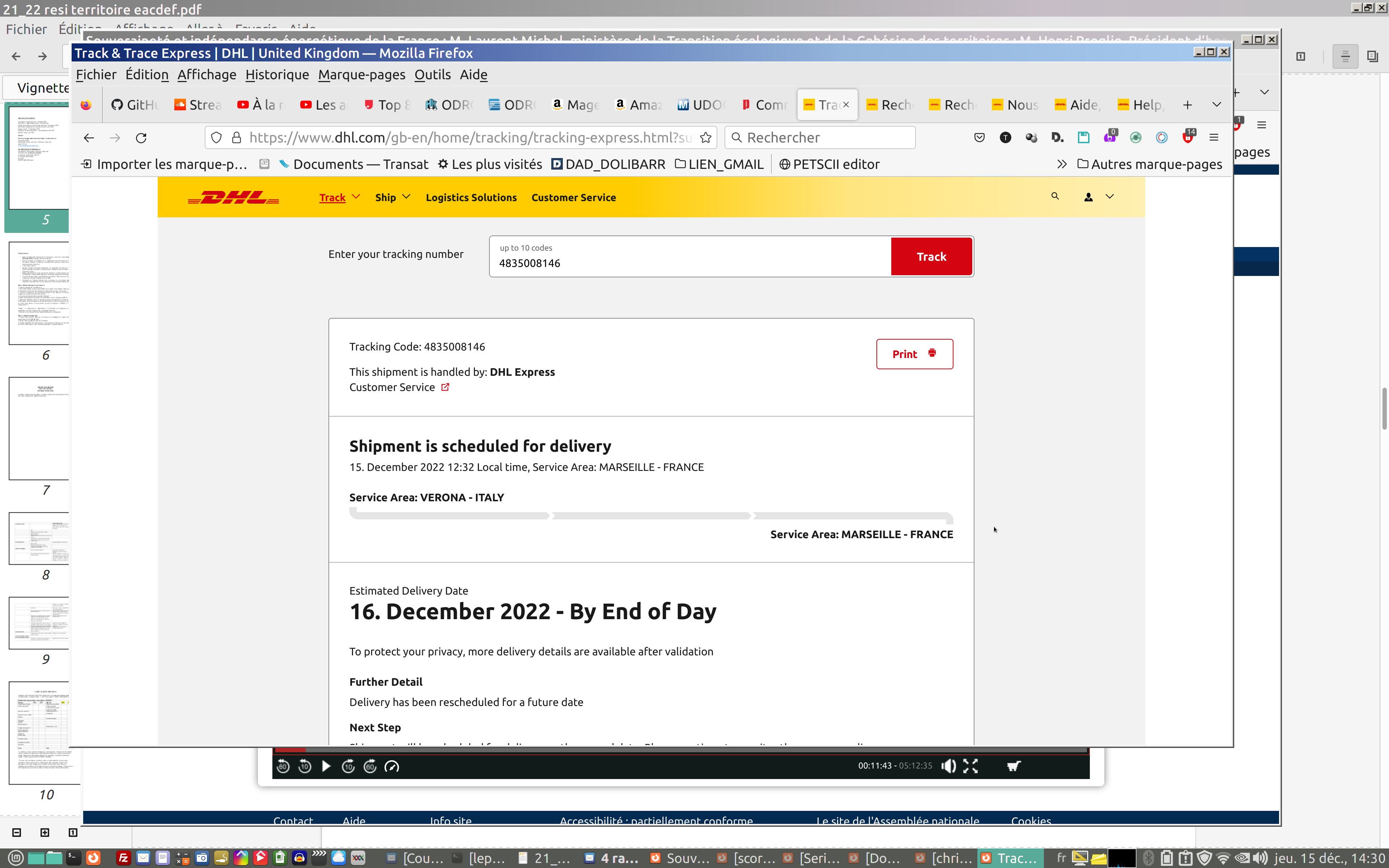Screen dimensions: 1389x868
Task: Reload the DHL tracking page
Action: pos(141,138)
